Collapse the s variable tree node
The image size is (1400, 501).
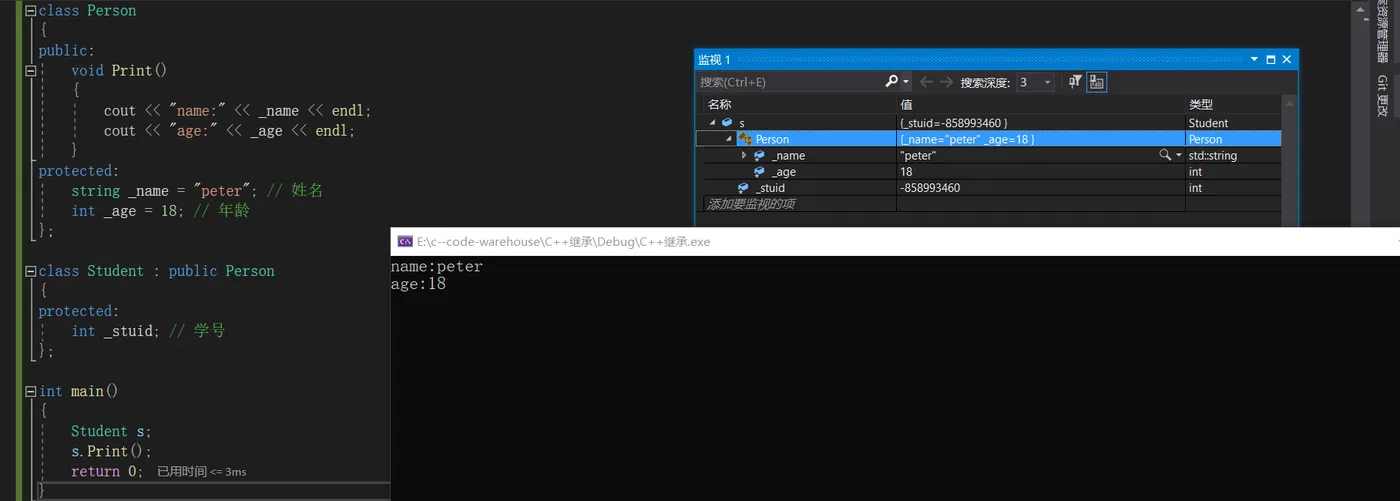tap(713, 122)
